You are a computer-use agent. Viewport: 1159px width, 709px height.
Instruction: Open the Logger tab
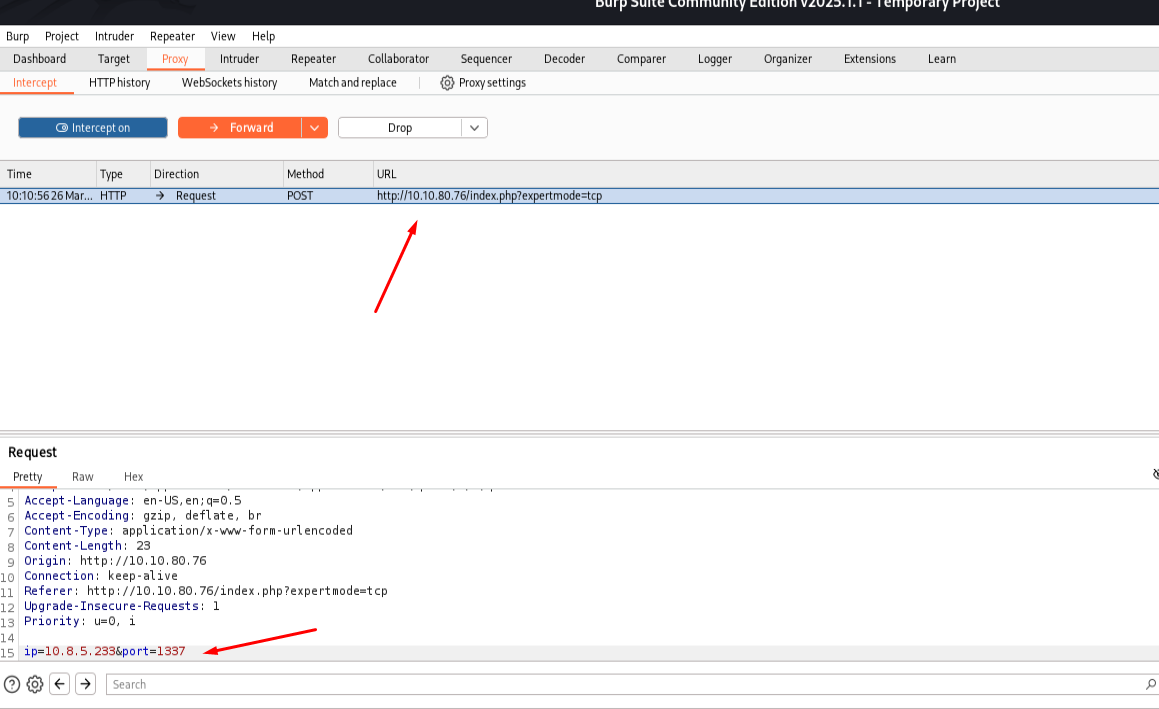coord(715,59)
